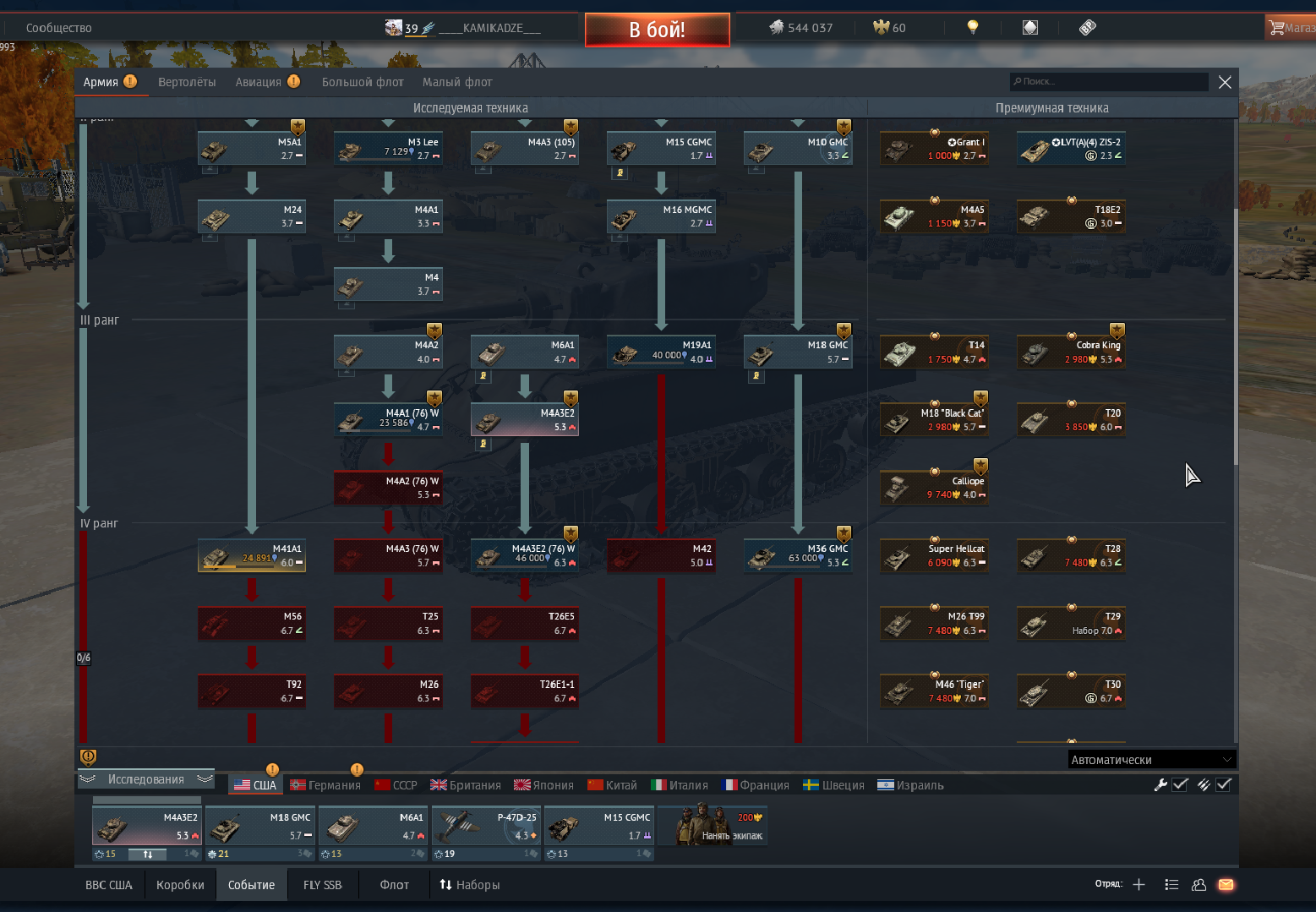Select Британия nation flag

(466, 785)
